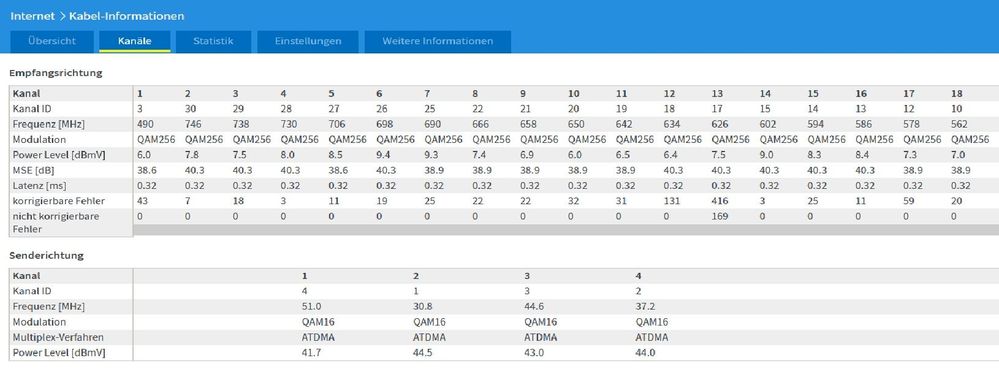Click QAM256 under Empfangsrichtung channel 1
The image size is (999, 371).
[156, 140]
